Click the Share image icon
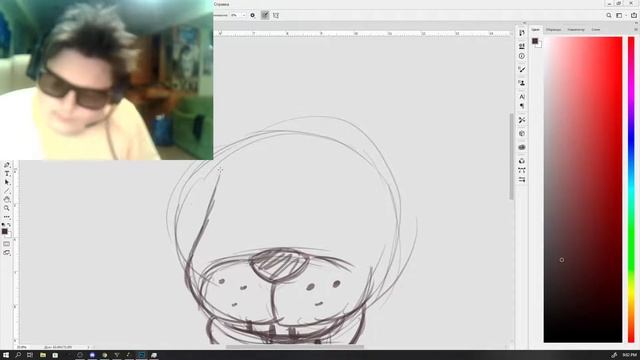 coord(634,15)
